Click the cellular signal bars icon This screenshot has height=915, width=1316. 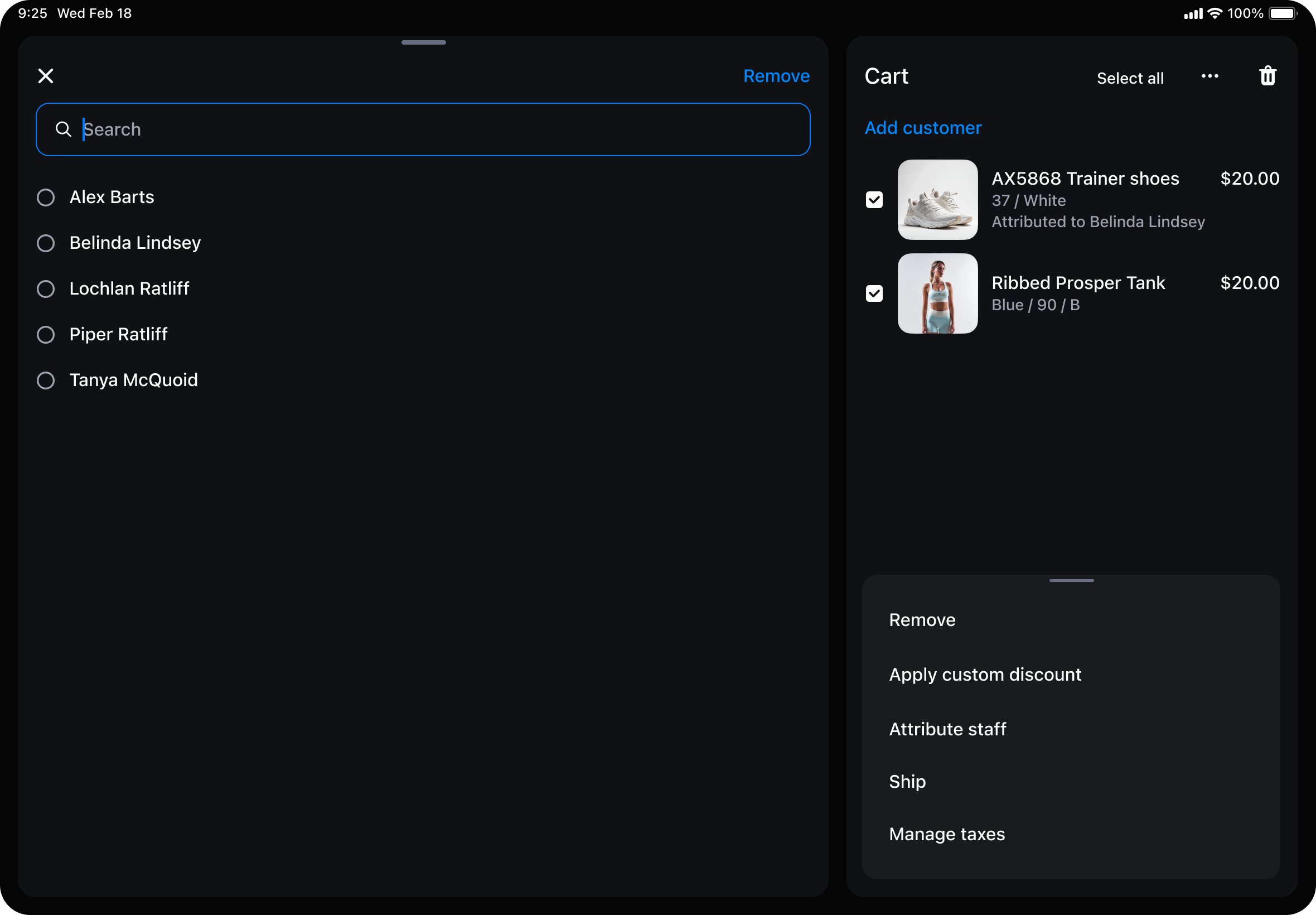pos(1193,14)
